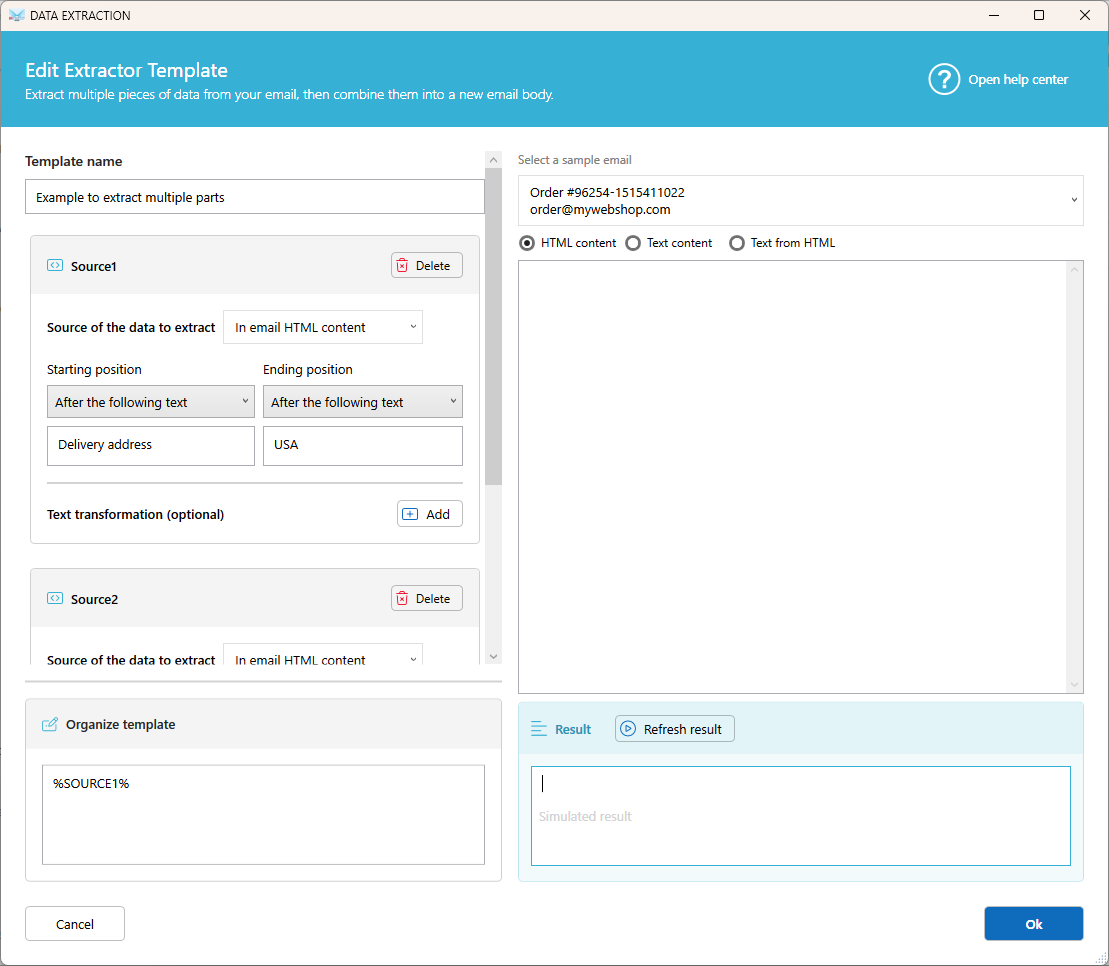Minimize the Data Extraction window
Screen dimensions: 1109x966
(x=994, y=15)
